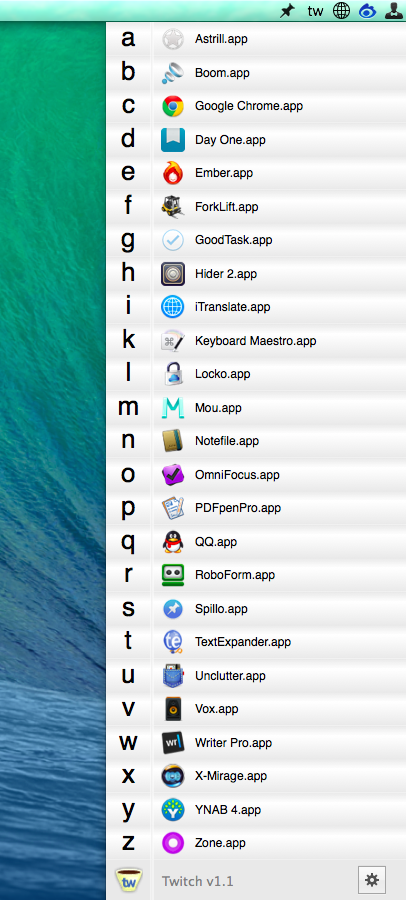The width and height of the screenshot is (406, 900).
Task: Click the Notefile.app label
Action: point(227,441)
